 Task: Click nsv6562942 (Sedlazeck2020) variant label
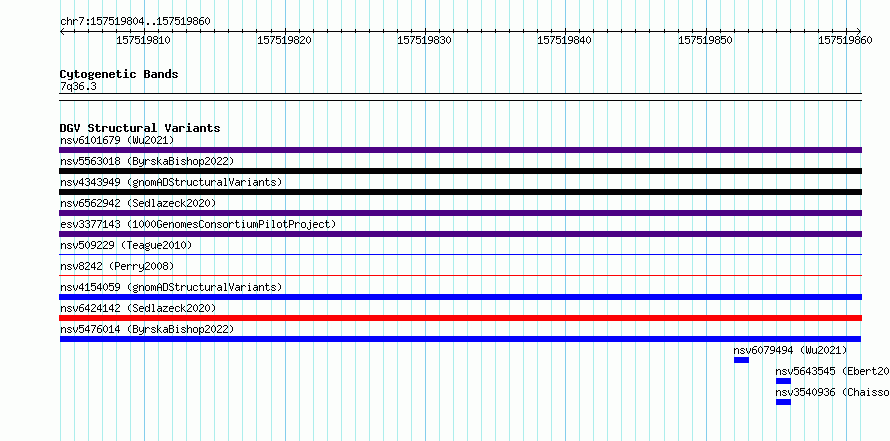click(138, 203)
